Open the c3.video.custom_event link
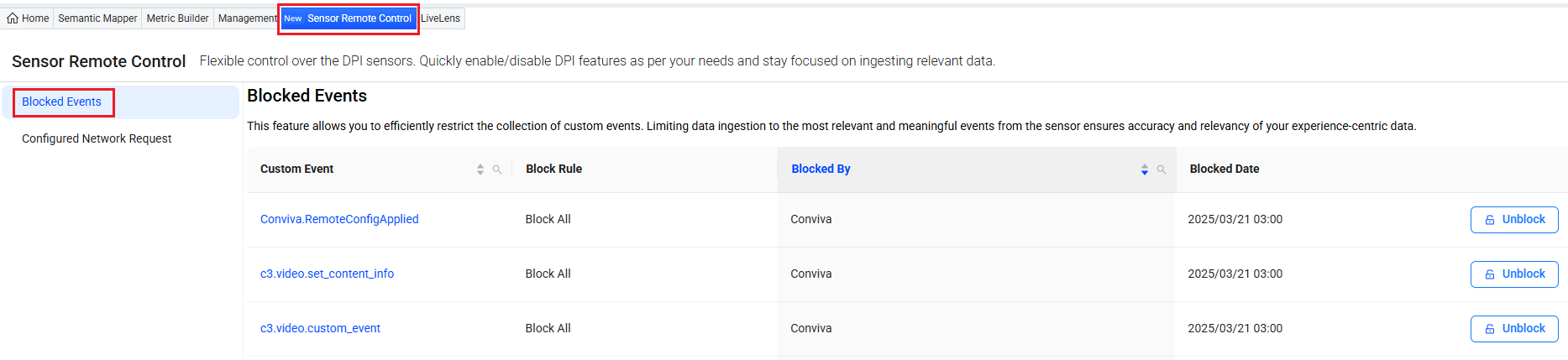 320,329
